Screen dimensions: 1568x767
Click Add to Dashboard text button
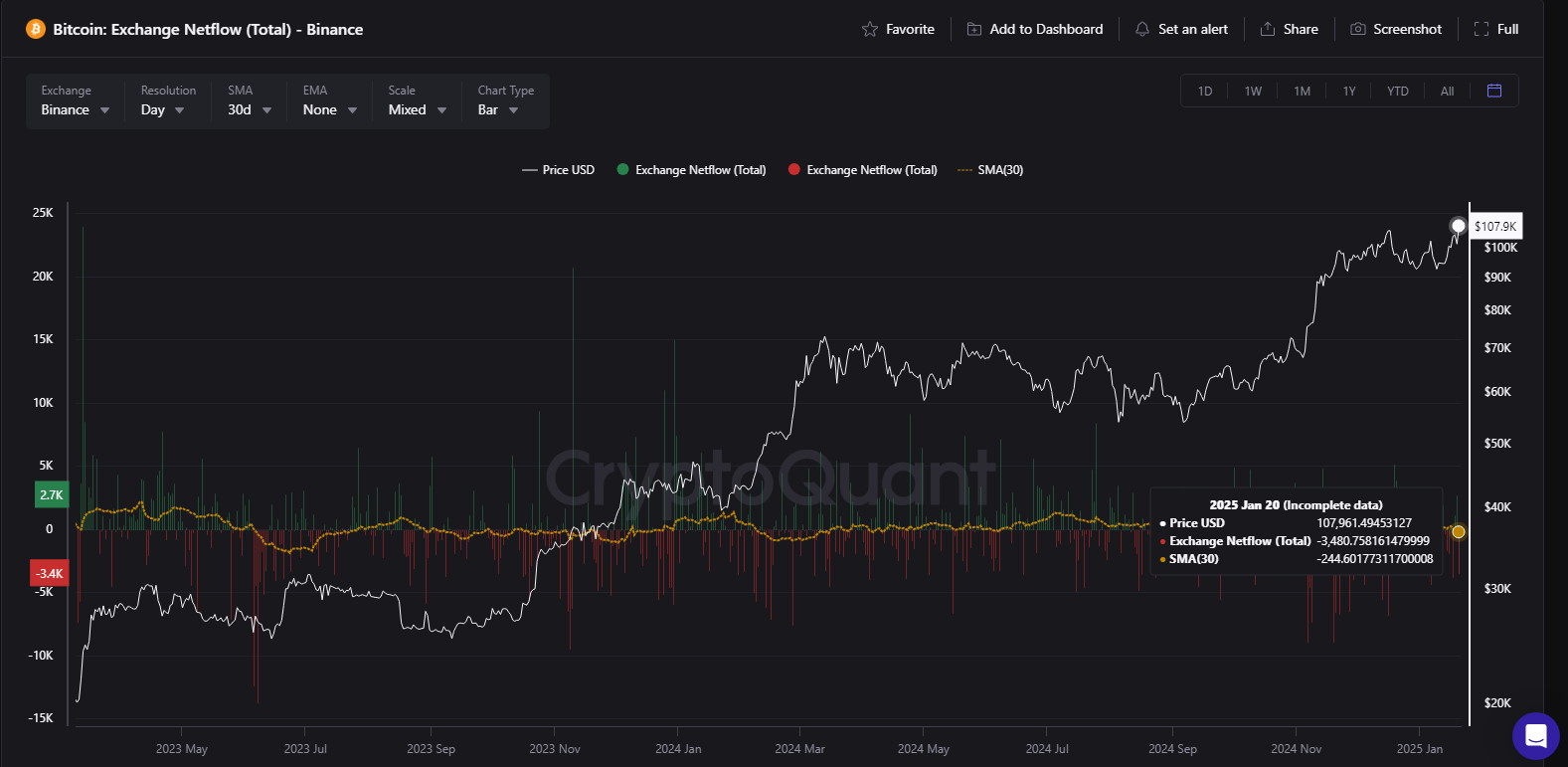pyautogui.click(x=1047, y=29)
